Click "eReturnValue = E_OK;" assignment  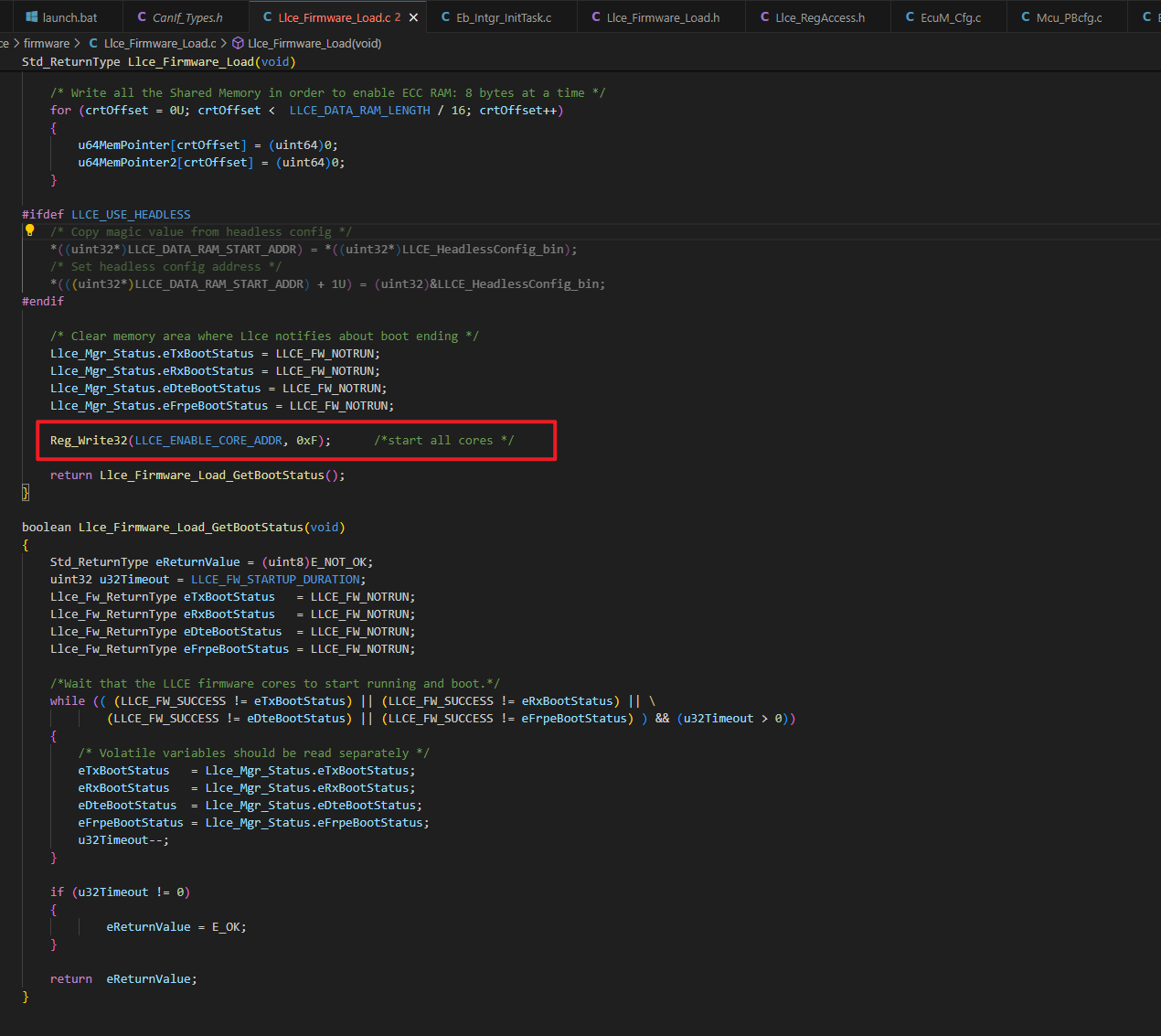coord(176,927)
